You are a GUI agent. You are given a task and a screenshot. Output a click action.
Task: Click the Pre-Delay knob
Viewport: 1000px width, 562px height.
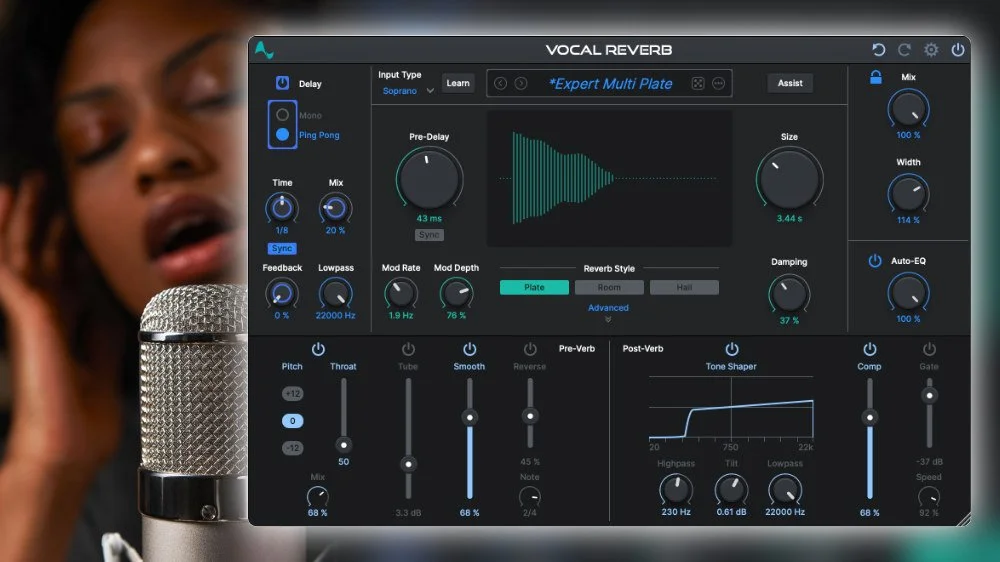click(x=429, y=179)
